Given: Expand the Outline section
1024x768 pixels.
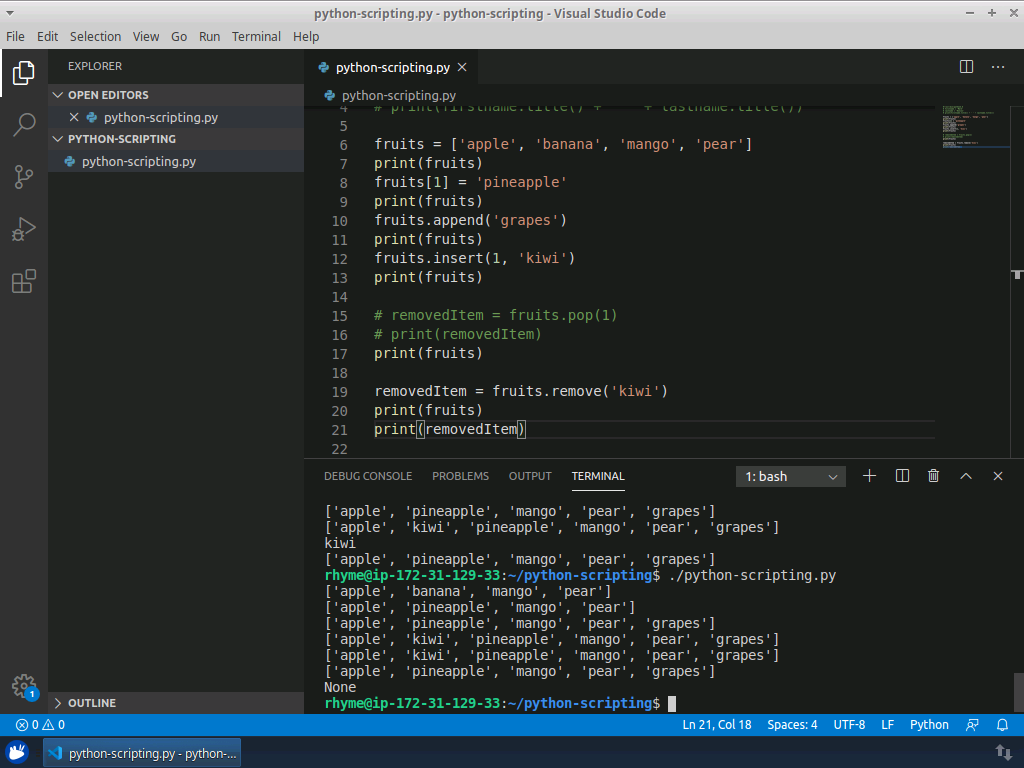Looking at the screenshot, I should point(92,703).
